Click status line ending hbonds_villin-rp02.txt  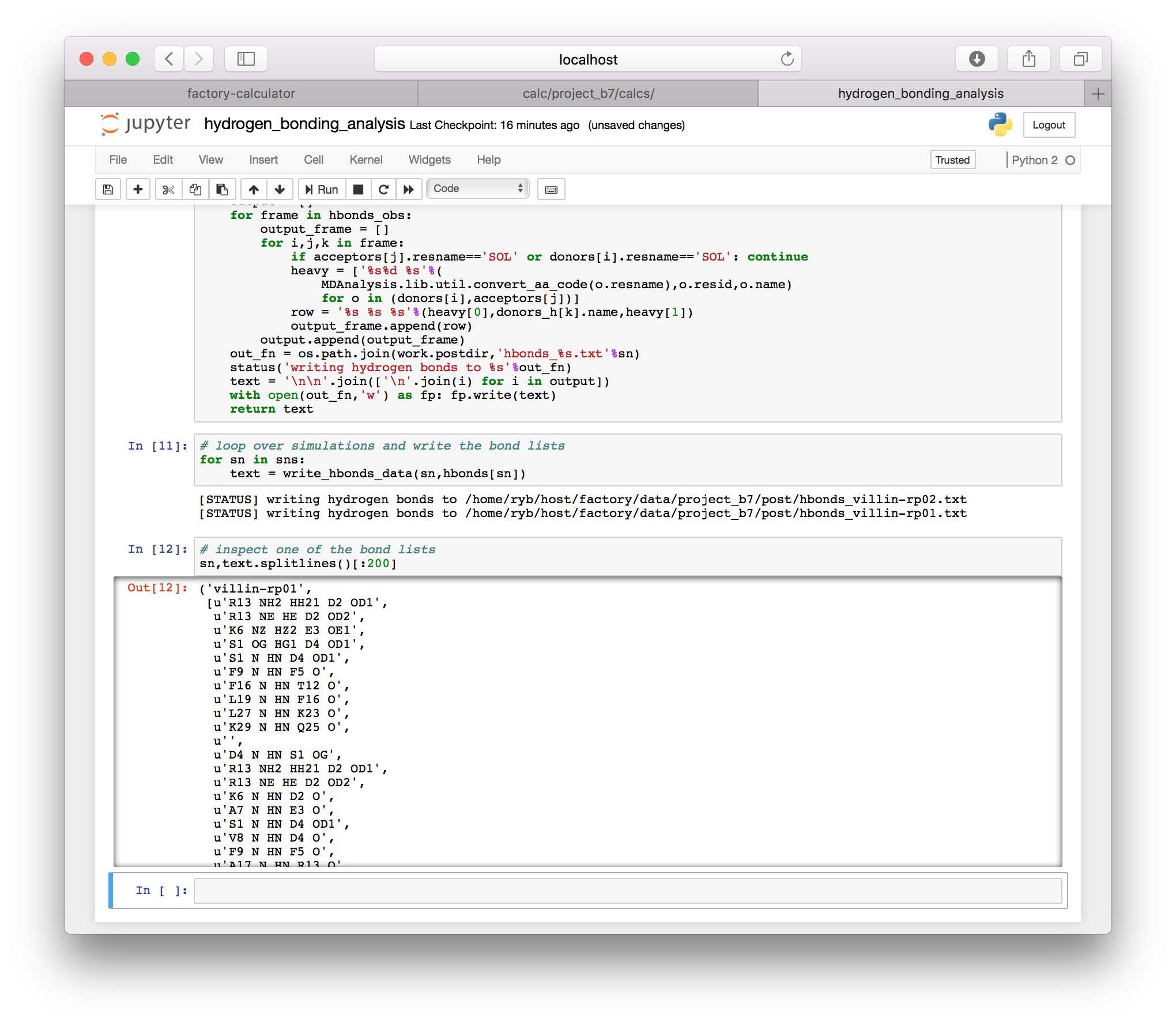click(x=582, y=499)
